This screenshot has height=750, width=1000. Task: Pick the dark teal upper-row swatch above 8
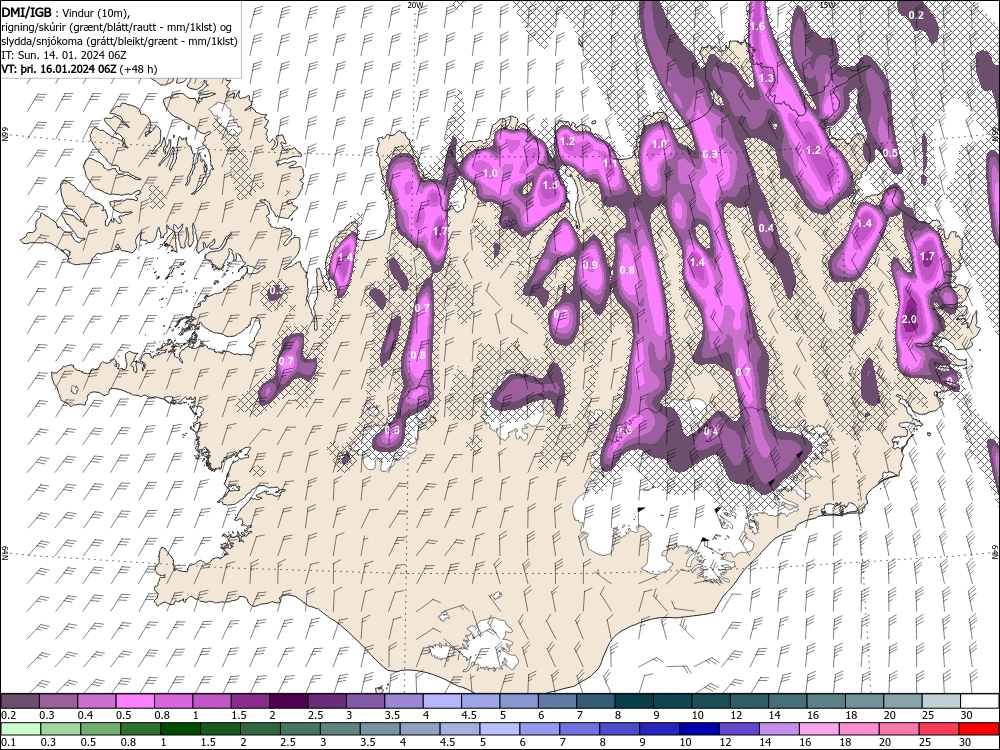click(x=635, y=701)
